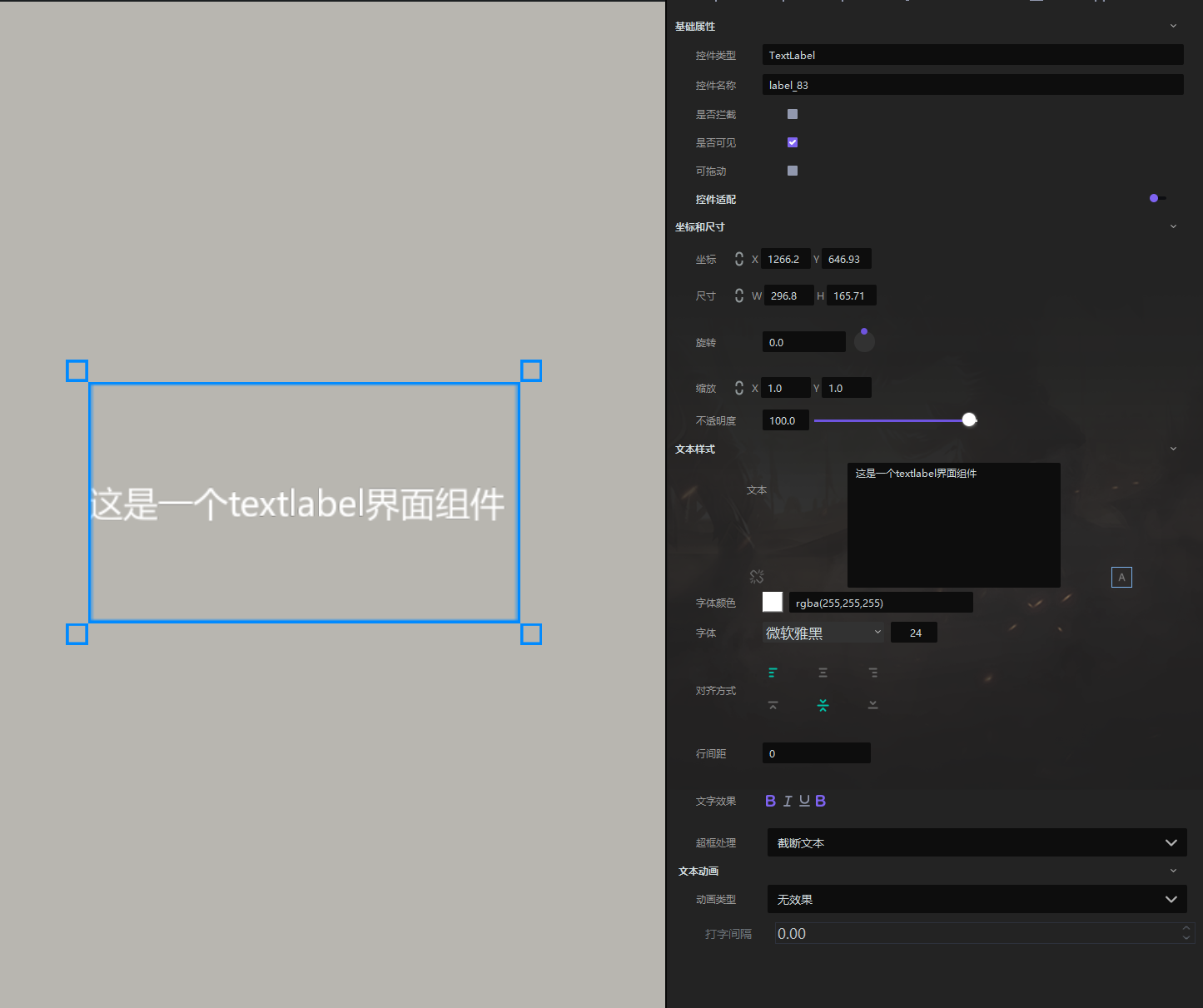The height and width of the screenshot is (1008, 1203).
Task: Click the height field 165.71
Action: [x=852, y=295]
